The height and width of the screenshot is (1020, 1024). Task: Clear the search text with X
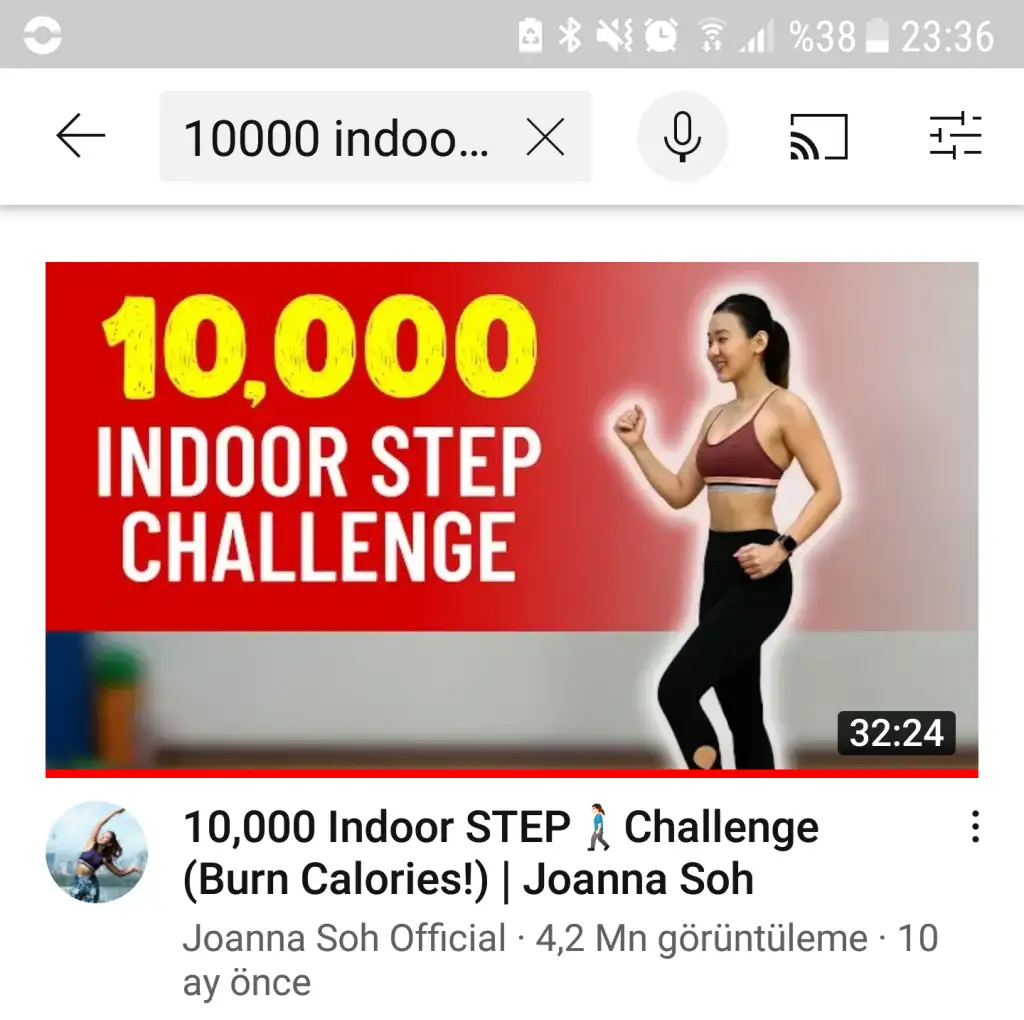click(x=545, y=137)
